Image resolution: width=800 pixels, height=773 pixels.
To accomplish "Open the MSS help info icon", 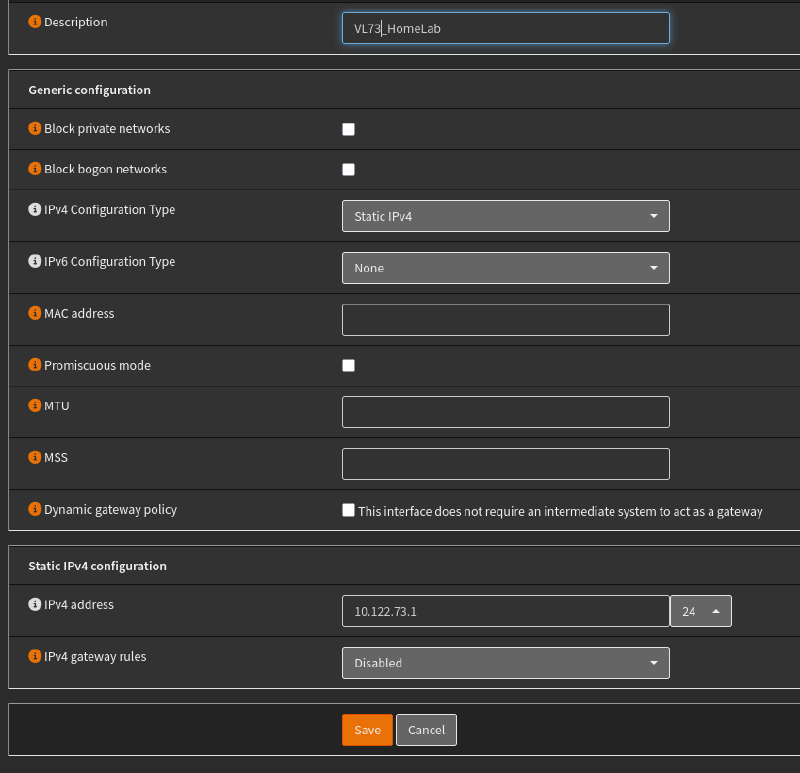I will [x=34, y=457].
